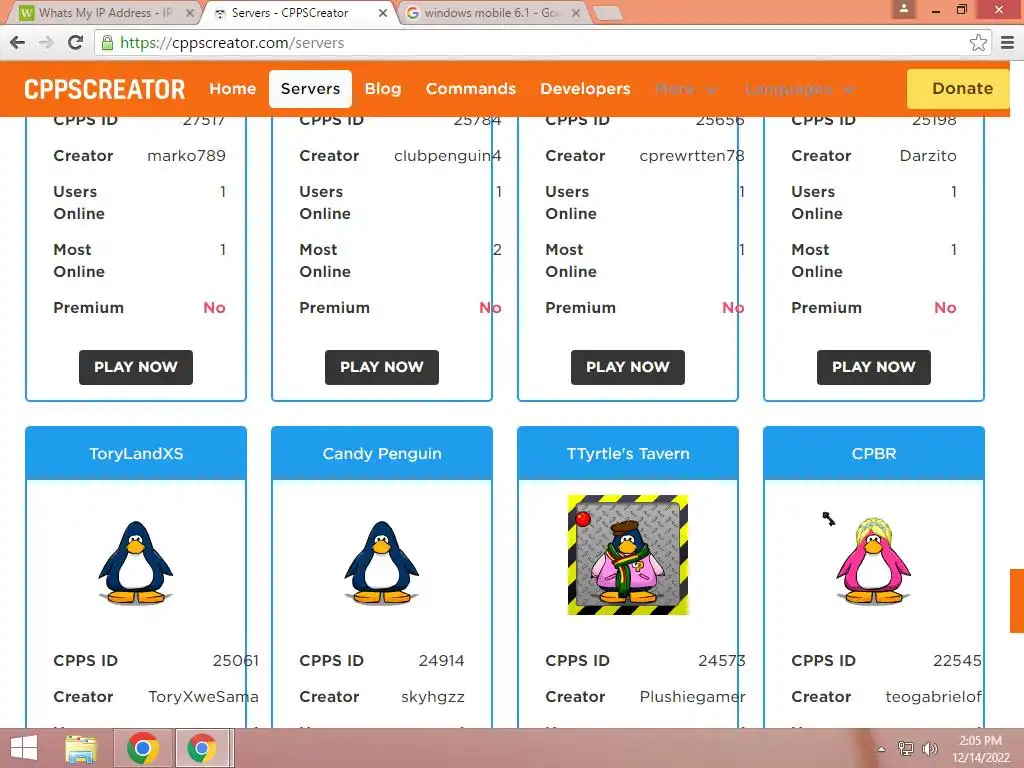
Task: Click the orange page scrollbar thumb
Action: [x=1017, y=601]
